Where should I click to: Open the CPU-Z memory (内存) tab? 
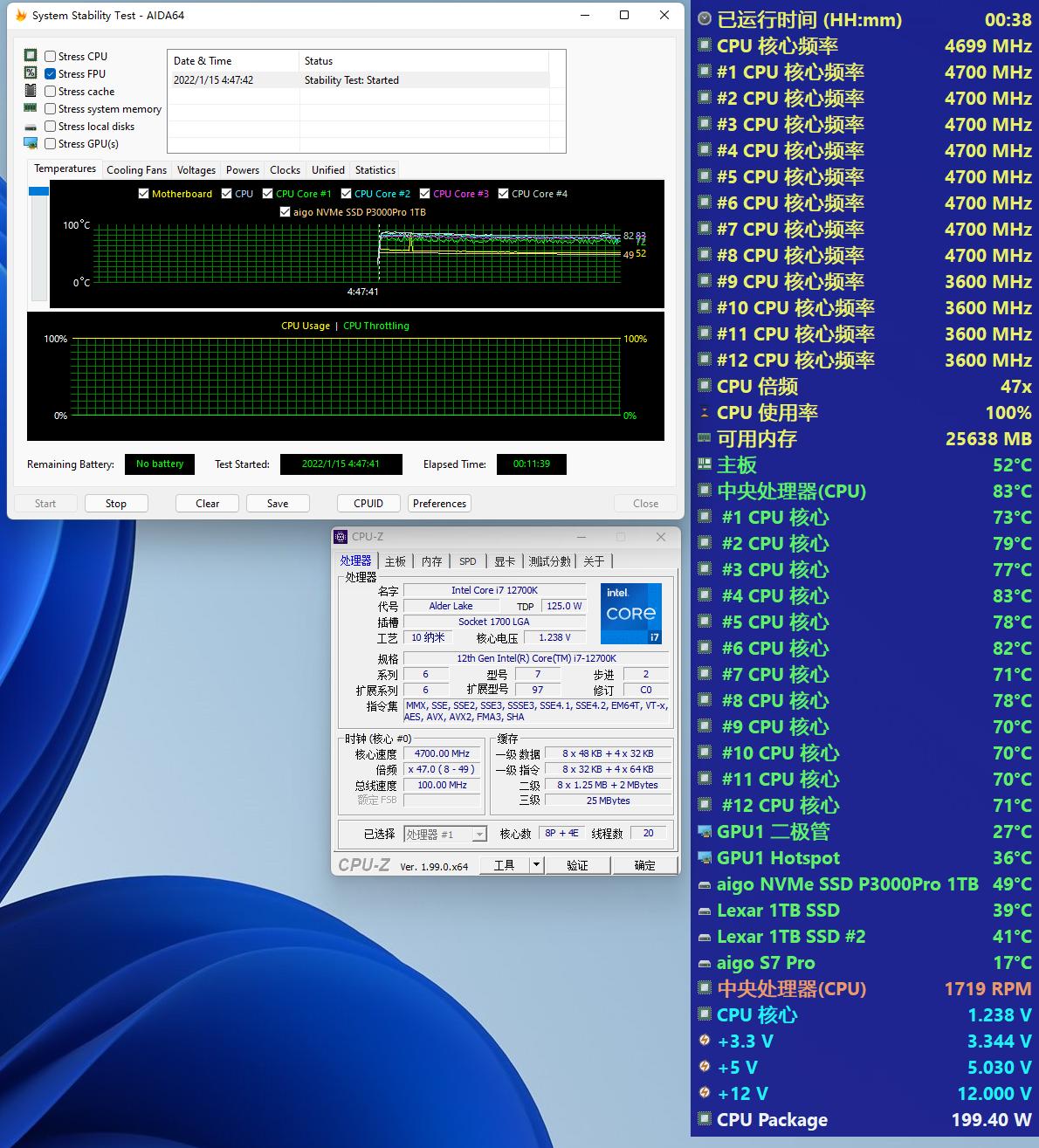pos(431,561)
